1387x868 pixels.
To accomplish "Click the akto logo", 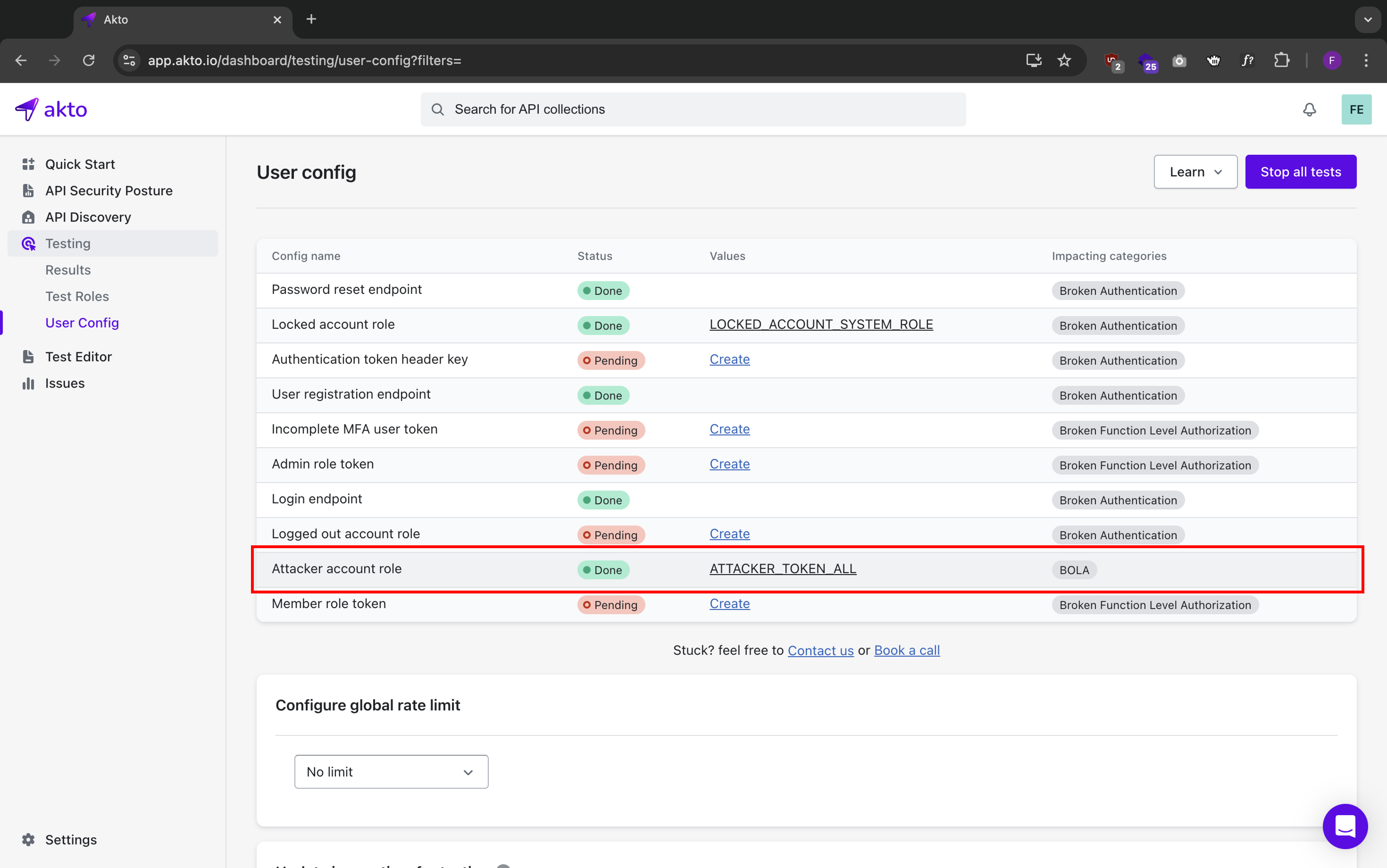I will click(x=51, y=109).
